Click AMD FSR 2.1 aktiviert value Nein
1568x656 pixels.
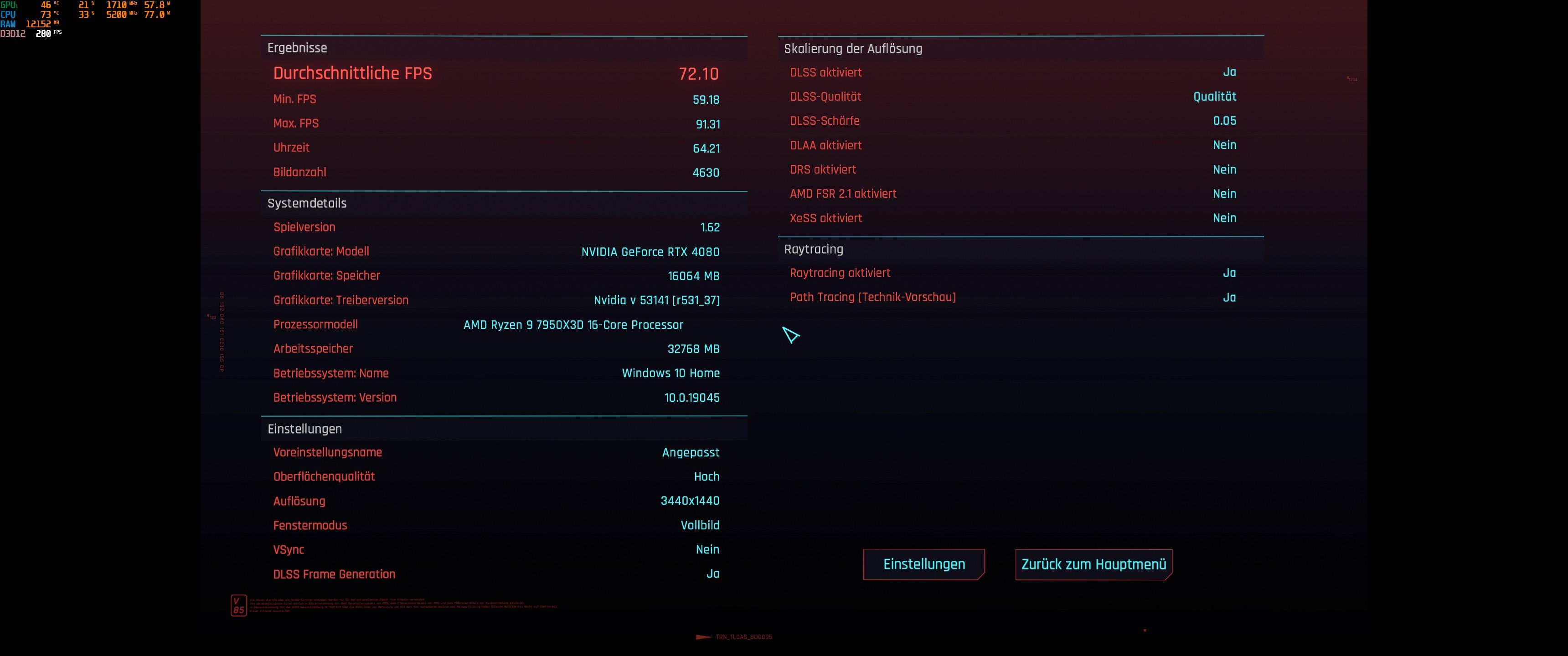click(1224, 194)
